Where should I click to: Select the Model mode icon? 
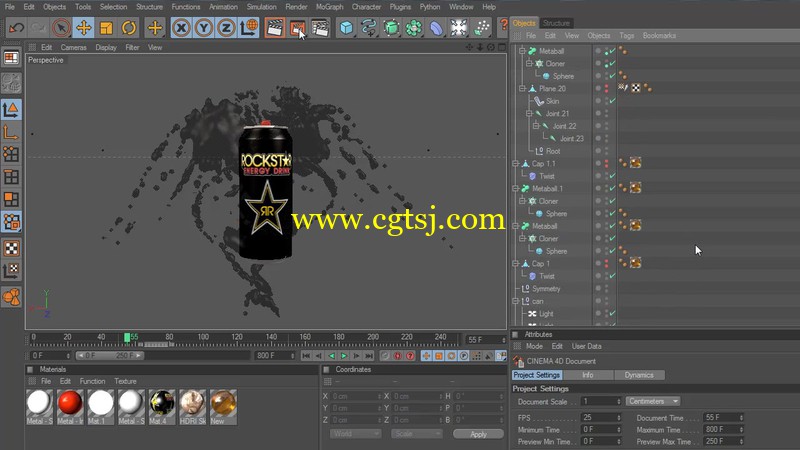[x=11, y=109]
